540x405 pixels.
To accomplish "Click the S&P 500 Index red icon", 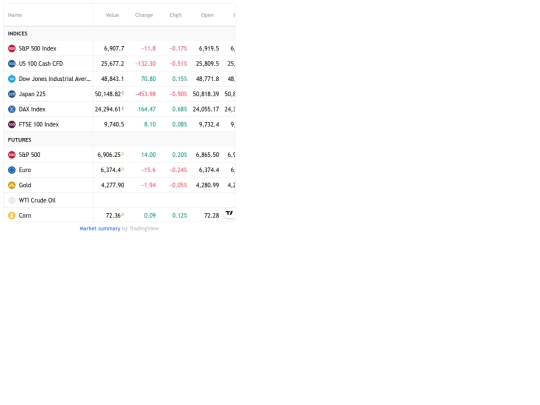I will (12, 49).
